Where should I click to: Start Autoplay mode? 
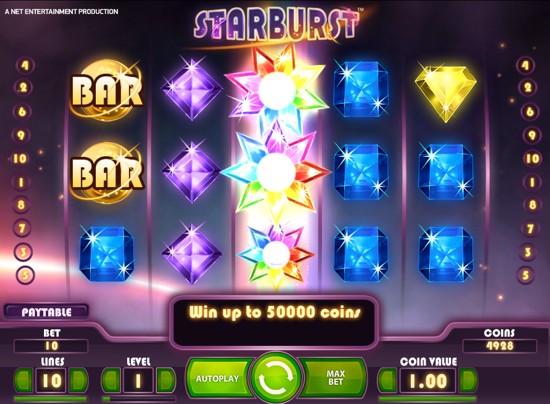coord(218,378)
